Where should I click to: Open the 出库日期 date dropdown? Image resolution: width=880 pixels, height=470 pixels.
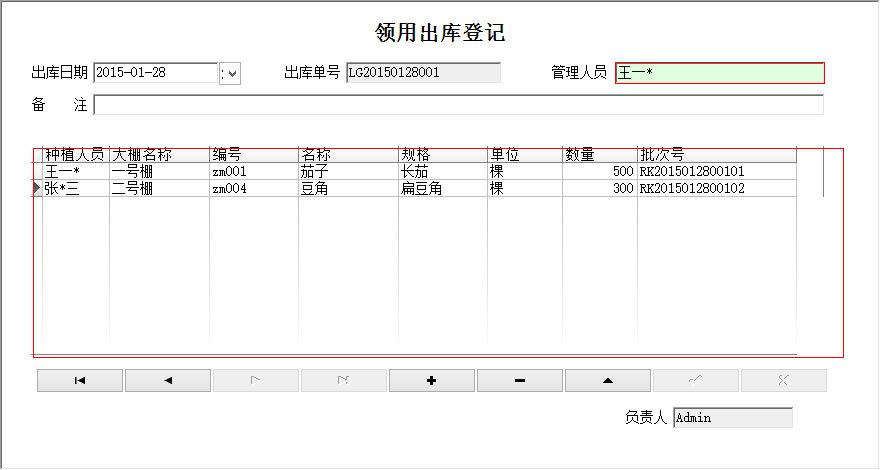[230, 74]
